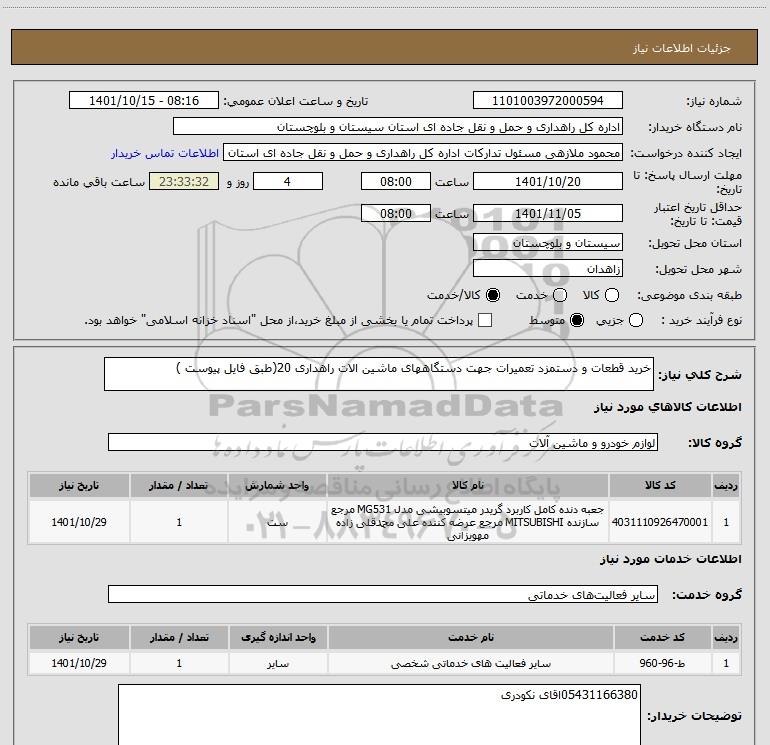Click the goods code 4031110926470001 cell
770x745 pixels.
pos(660,522)
